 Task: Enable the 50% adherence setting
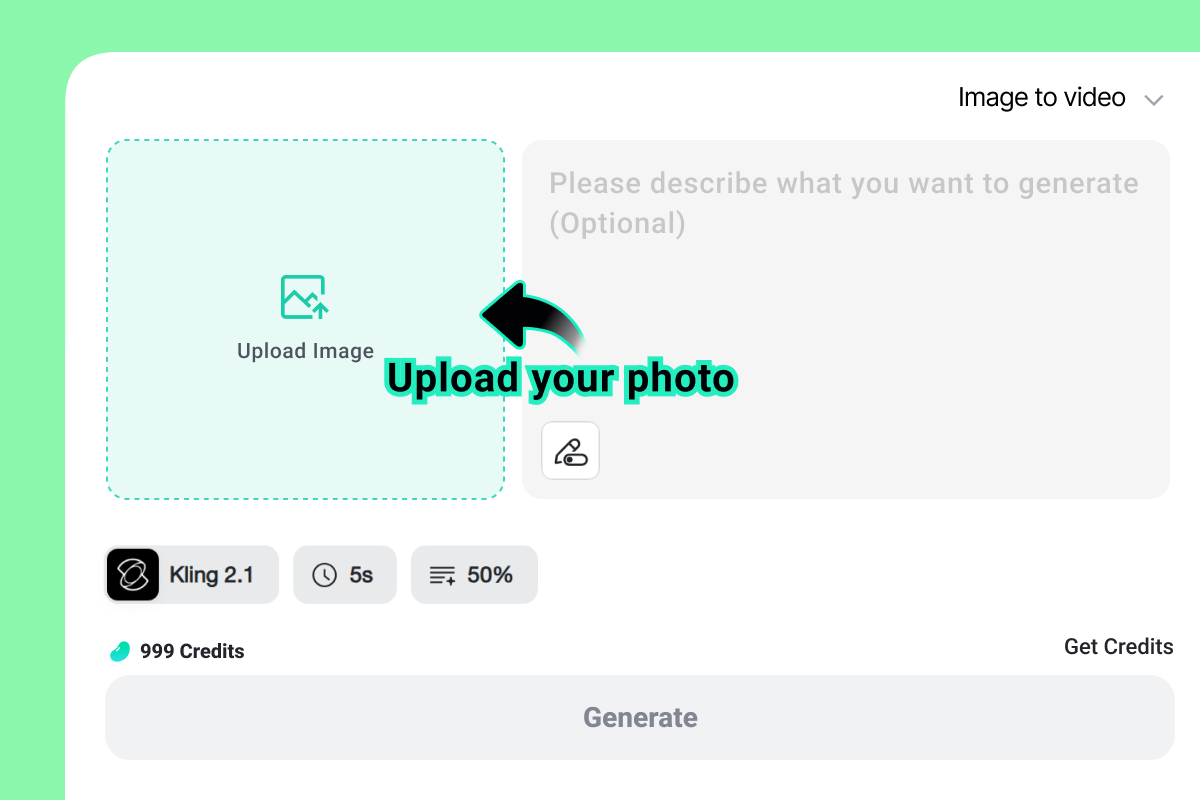[x=474, y=574]
